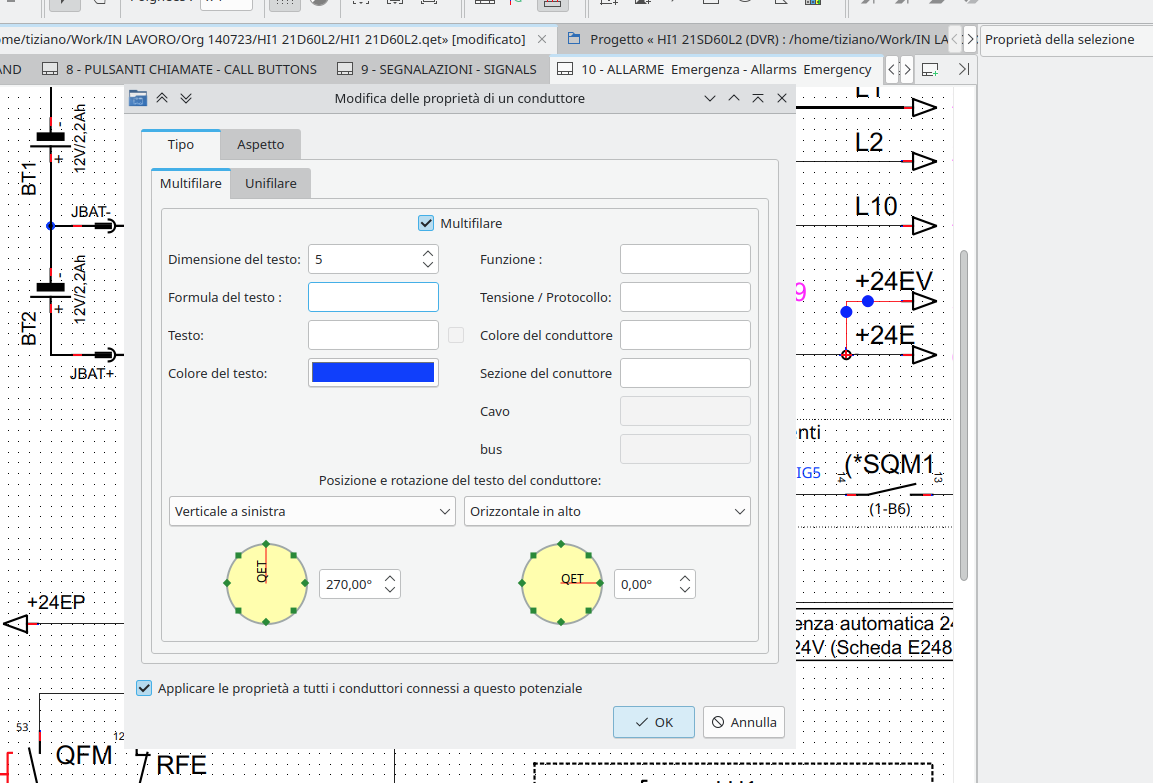Open the 'Verticale a sinistra' dropdown
The height and width of the screenshot is (783, 1153).
point(312,511)
